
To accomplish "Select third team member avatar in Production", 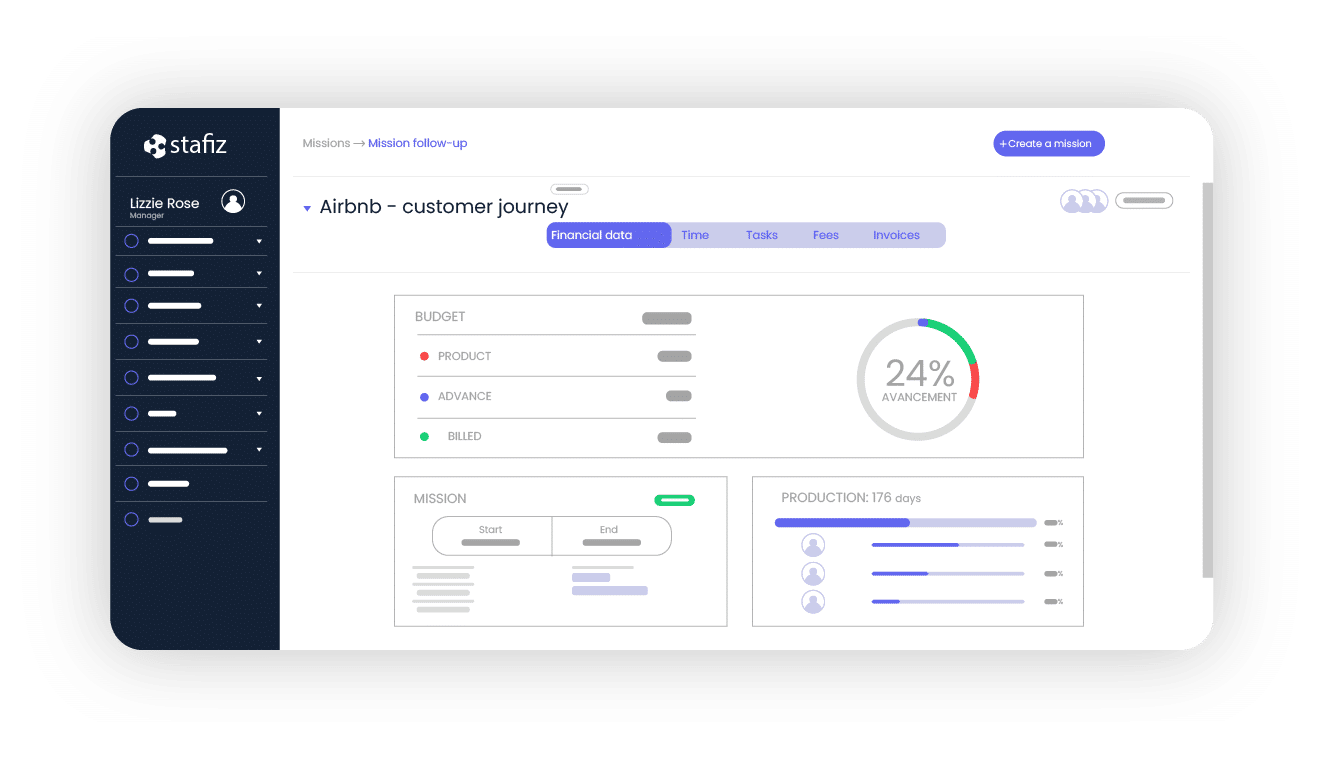I will click(x=813, y=602).
